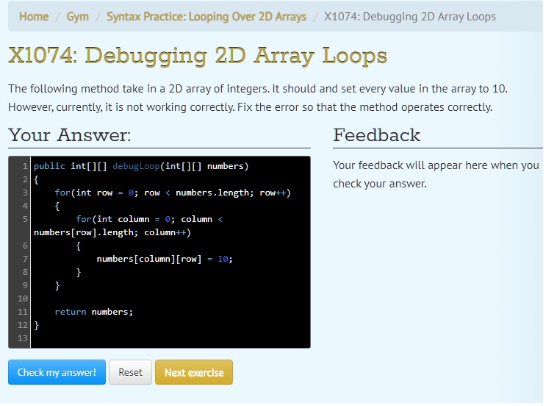This screenshot has width=544, height=406.
Task: Click the X1074 breadcrumb current page text
Action: tap(410, 17)
